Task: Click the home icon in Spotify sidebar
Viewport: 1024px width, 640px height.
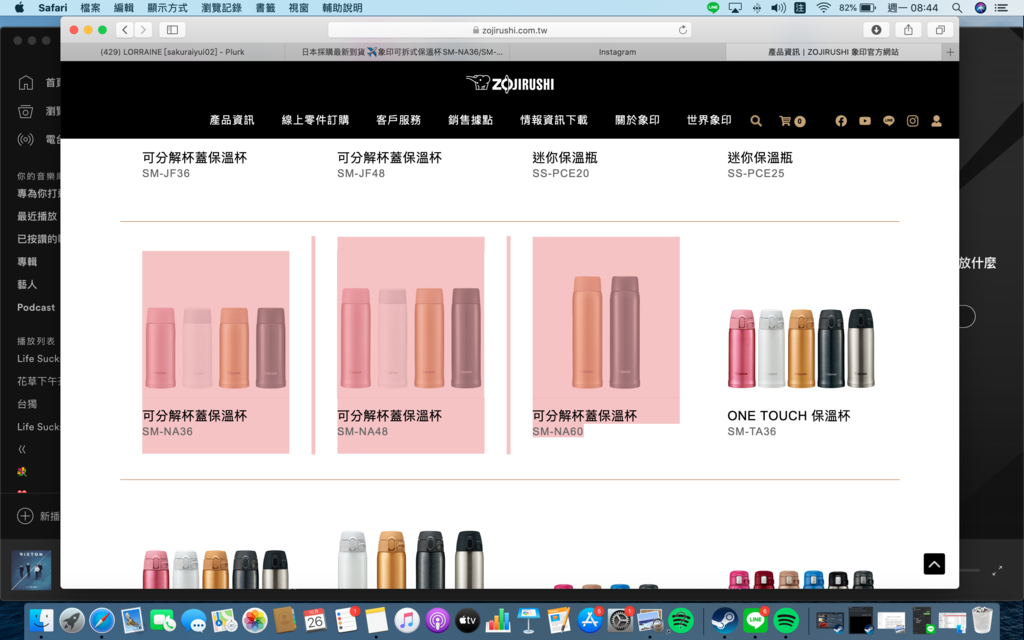Action: [25, 82]
